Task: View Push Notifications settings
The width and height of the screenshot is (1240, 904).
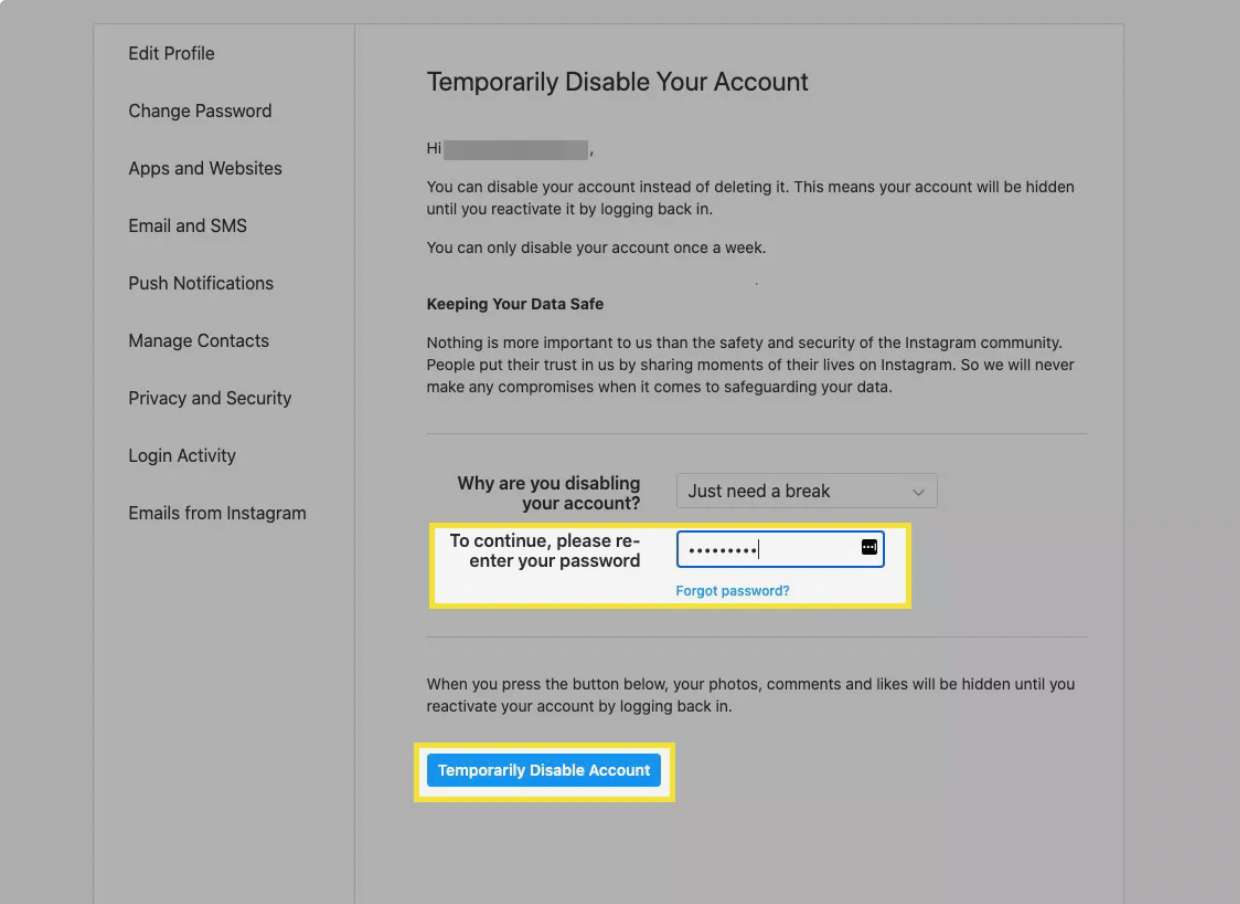Action: click(201, 283)
